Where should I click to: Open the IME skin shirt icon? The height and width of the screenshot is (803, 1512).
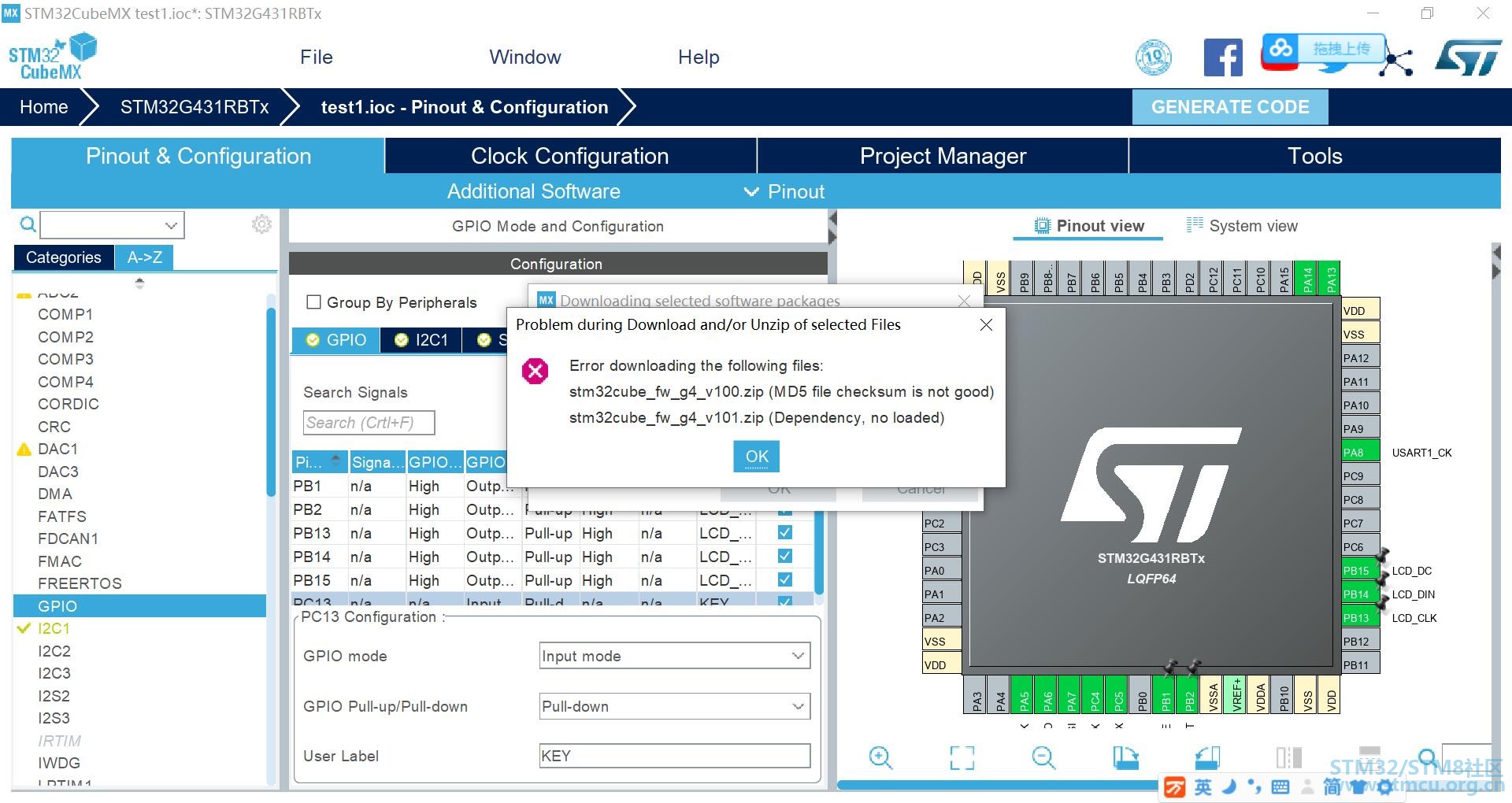(x=1358, y=787)
